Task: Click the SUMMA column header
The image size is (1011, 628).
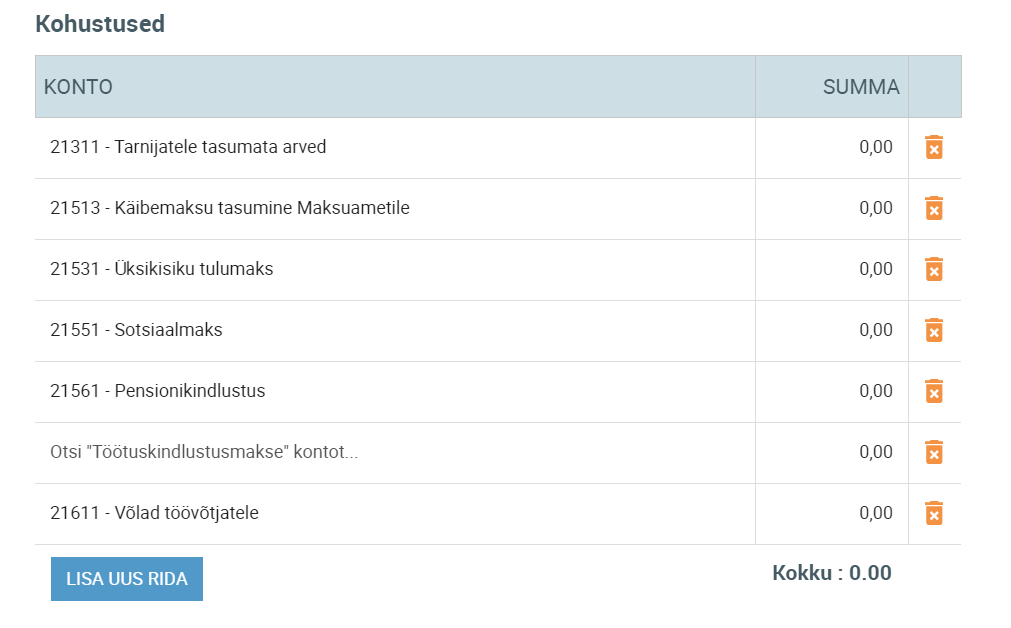Action: [861, 86]
